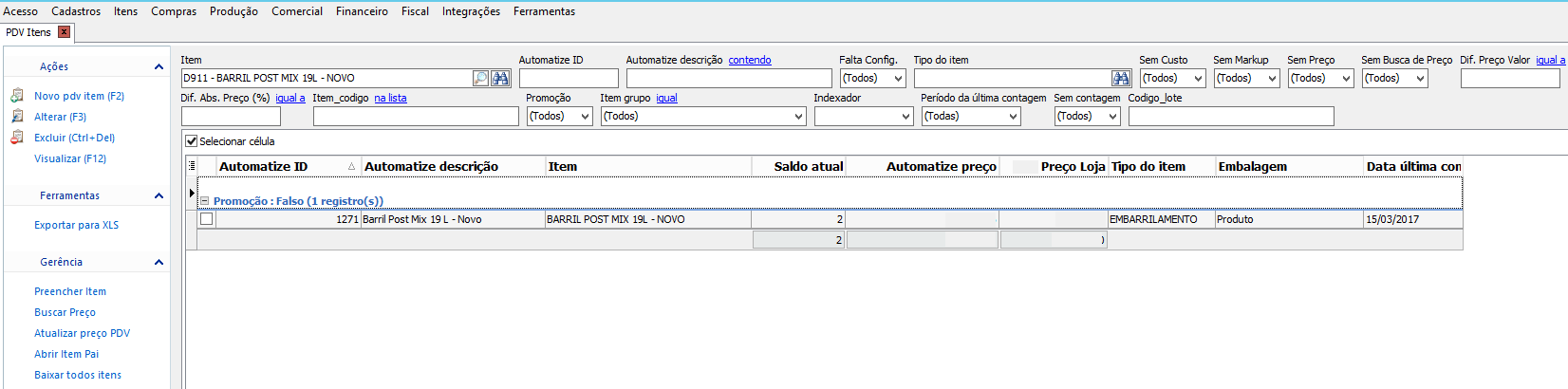Collapse the Gerência panel section
The height and width of the screenshot is (389, 1568).
tap(159, 262)
